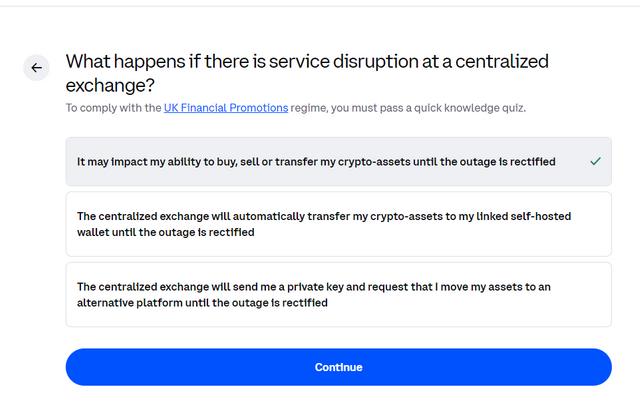Click the tick mark in the highlighted answer
640x409 pixels.
(595, 161)
